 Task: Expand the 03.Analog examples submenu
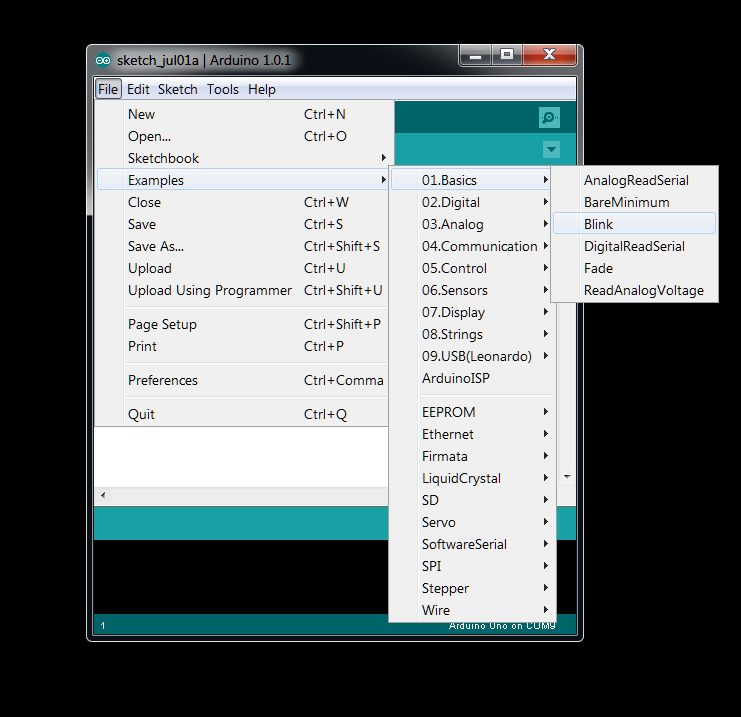tap(473, 225)
